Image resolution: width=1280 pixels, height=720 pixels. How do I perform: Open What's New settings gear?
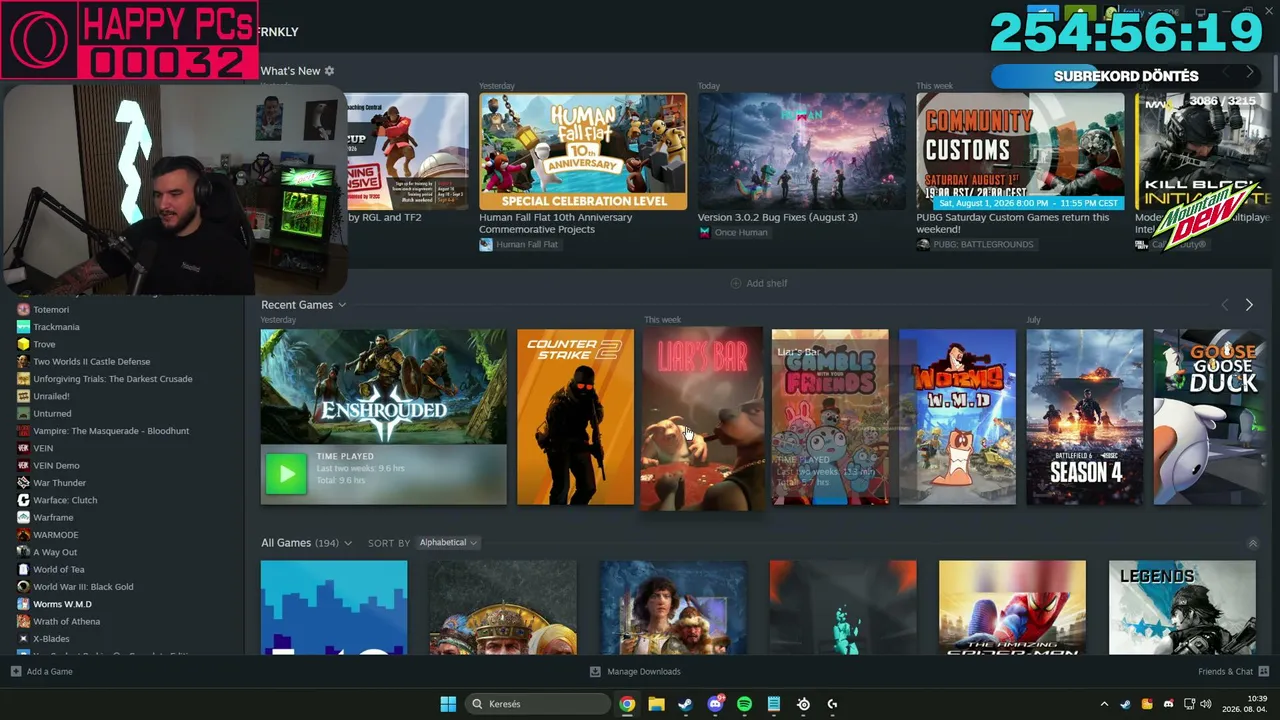tap(329, 71)
